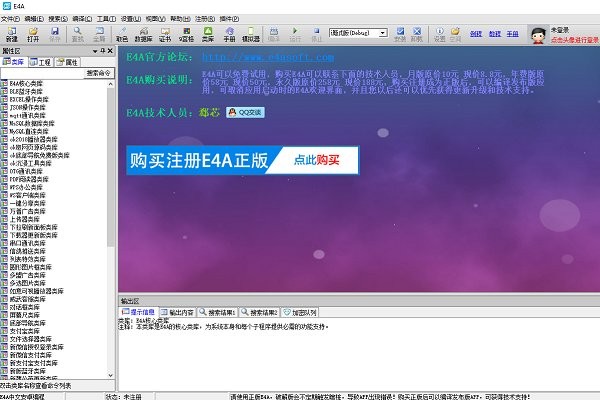Open the 设置(U) menu
The height and width of the screenshot is (400, 600).
pos(131,18)
